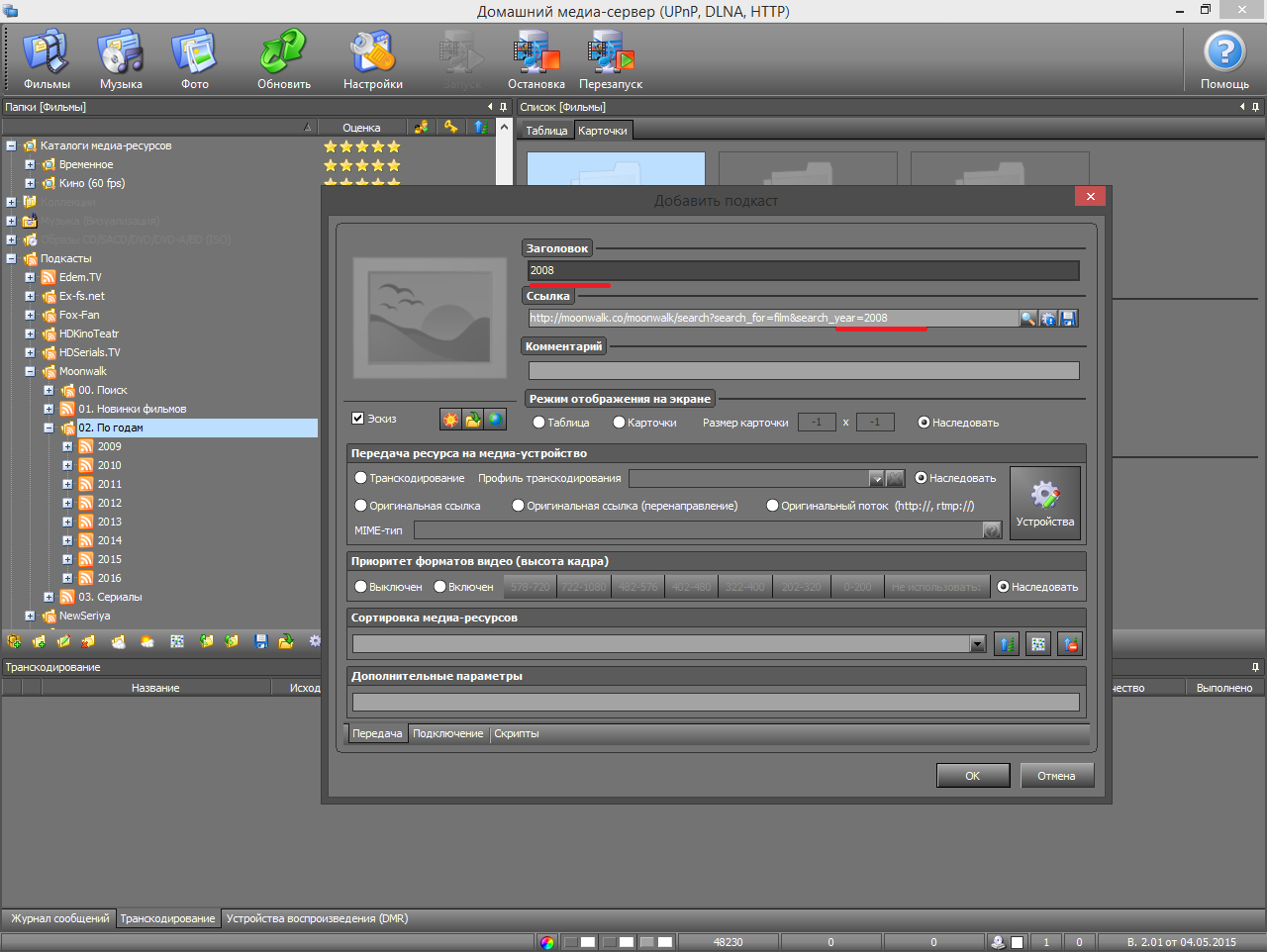This screenshot has height=952, width=1267.
Task: Choose the Транскодирование radio option
Action: click(x=361, y=478)
